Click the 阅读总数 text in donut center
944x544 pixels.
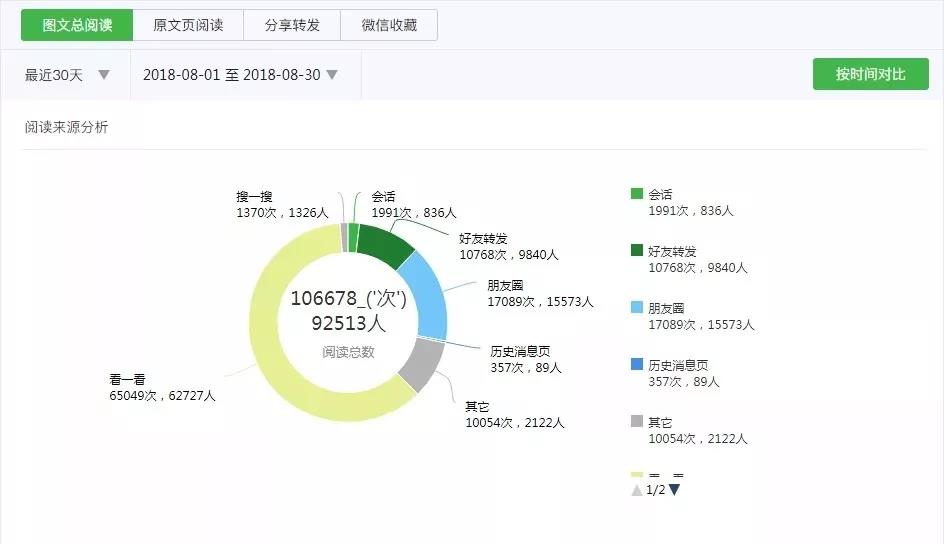348,351
